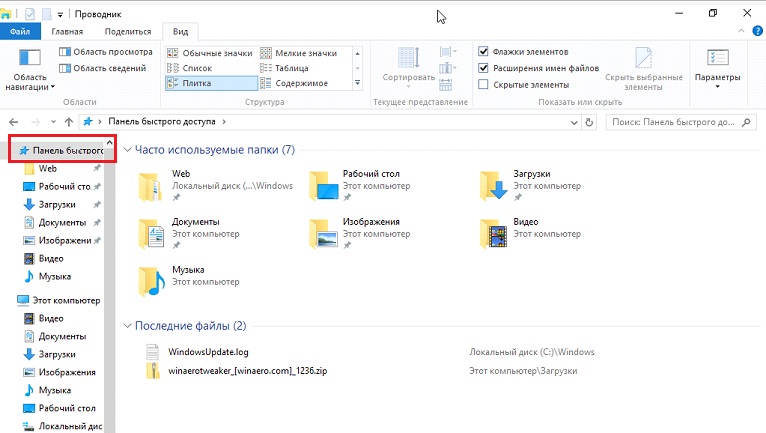766x433 pixels.
Task: Switch to the Главная ribbon tab
Action: [67, 31]
